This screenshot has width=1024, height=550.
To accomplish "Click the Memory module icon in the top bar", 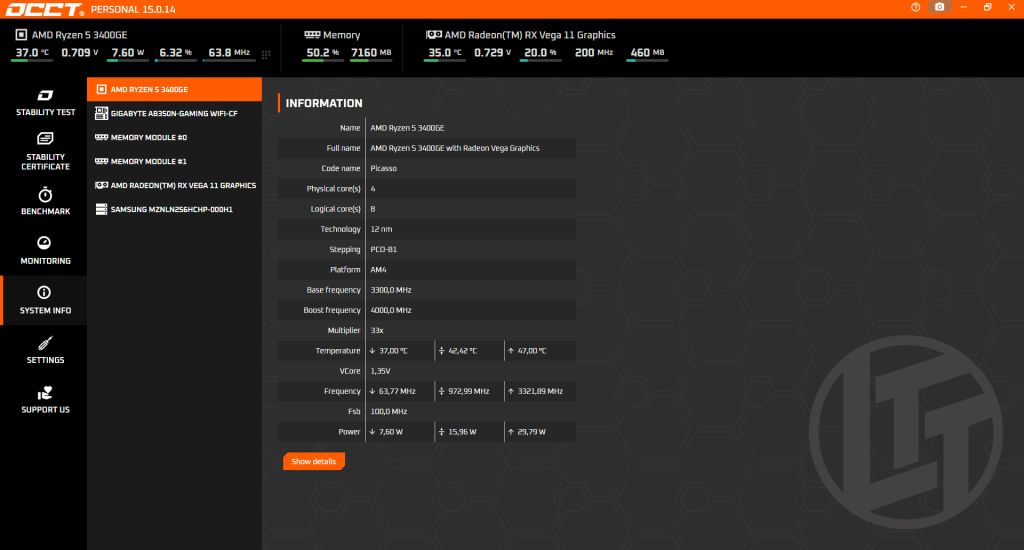I will pyautogui.click(x=312, y=35).
